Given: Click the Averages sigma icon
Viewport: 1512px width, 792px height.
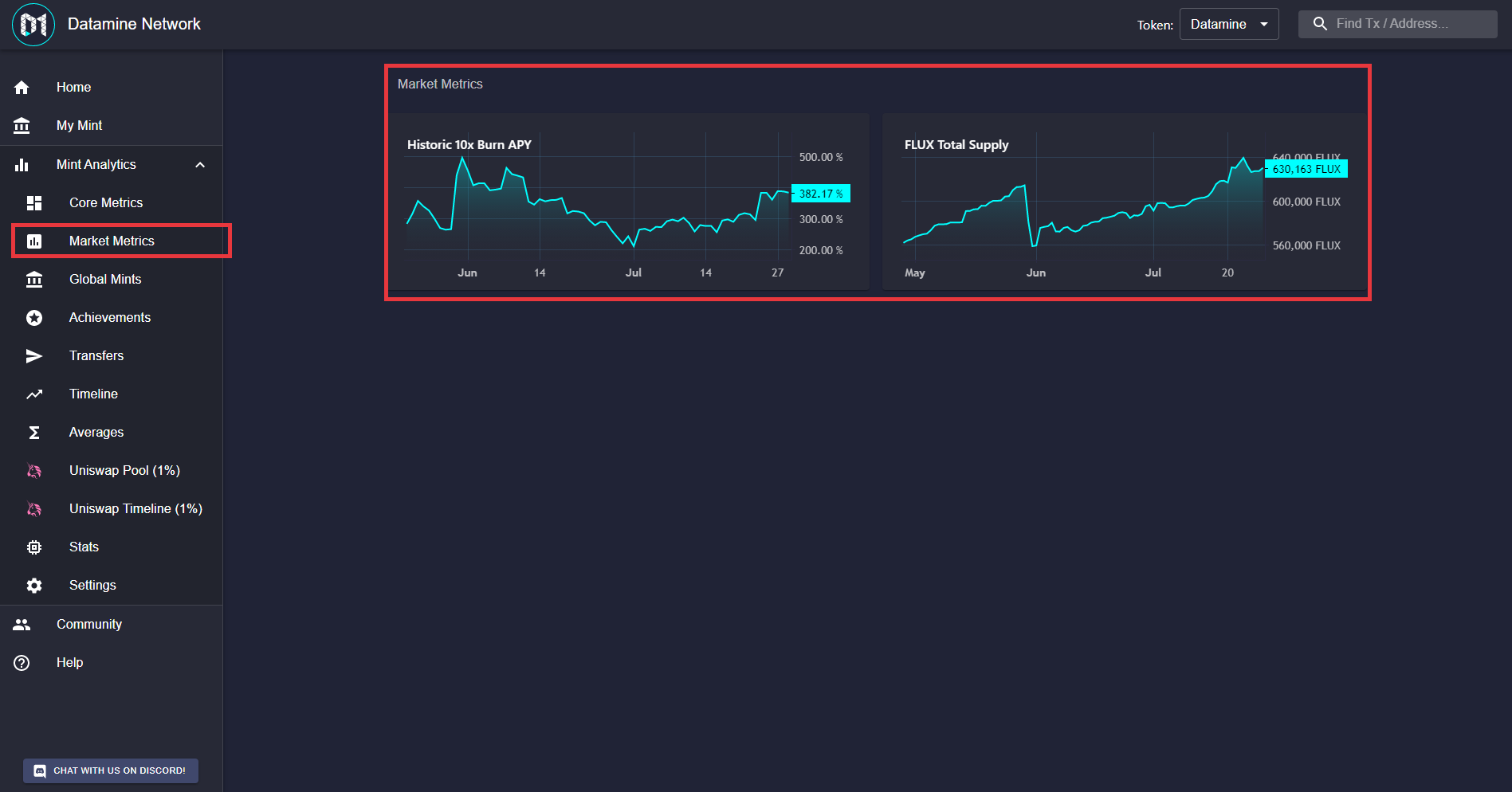Looking at the screenshot, I should [34, 433].
